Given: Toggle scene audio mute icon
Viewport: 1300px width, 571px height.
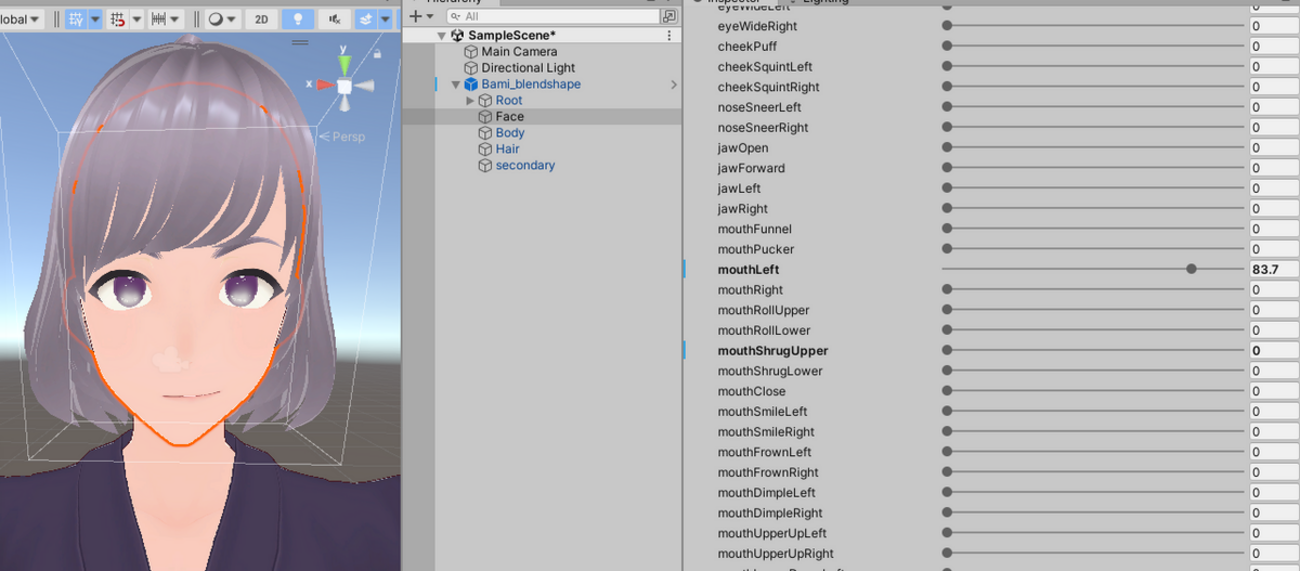Looking at the screenshot, I should pyautogui.click(x=335, y=19).
